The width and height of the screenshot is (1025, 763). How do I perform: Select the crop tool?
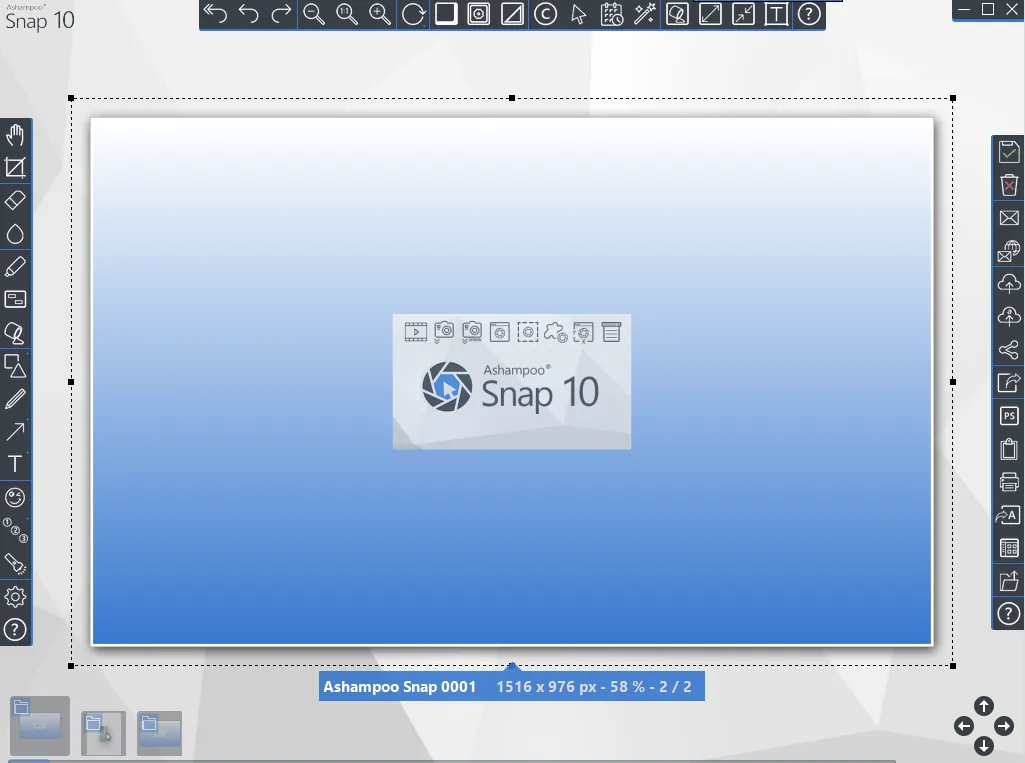pyautogui.click(x=15, y=168)
